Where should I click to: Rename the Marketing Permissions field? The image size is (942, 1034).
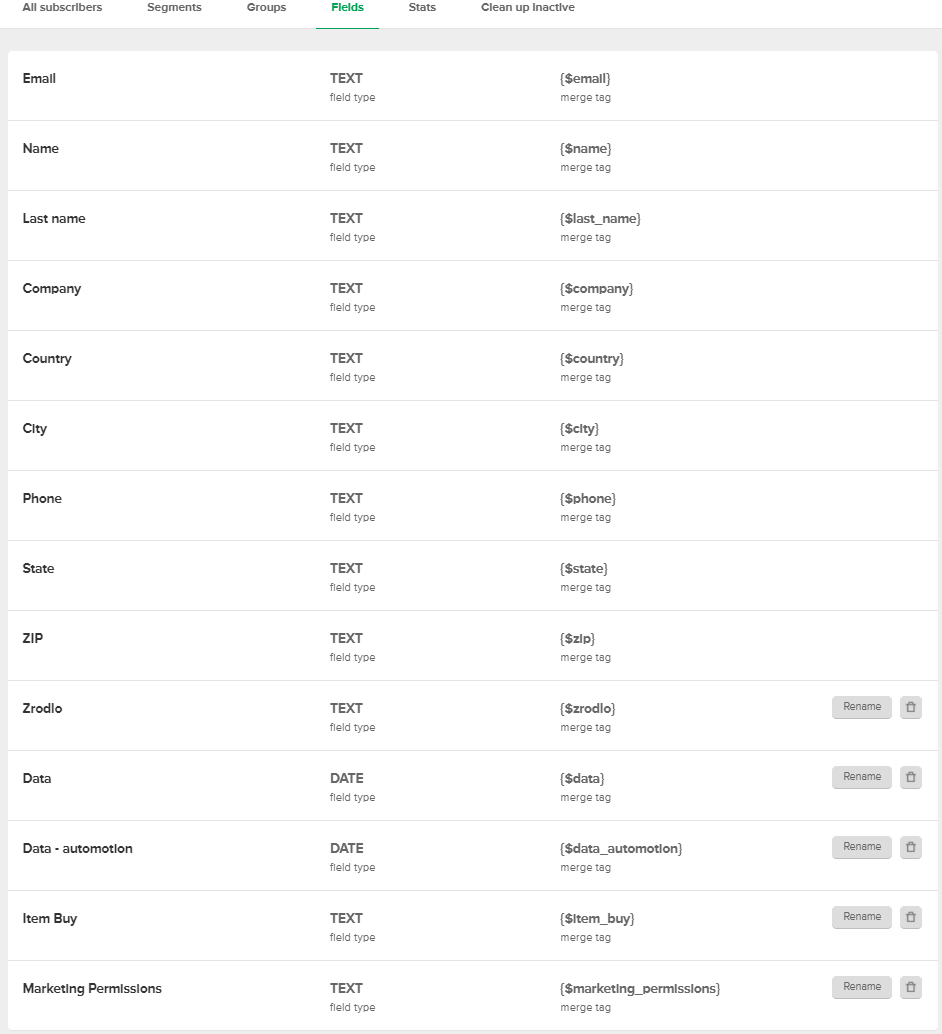point(862,987)
